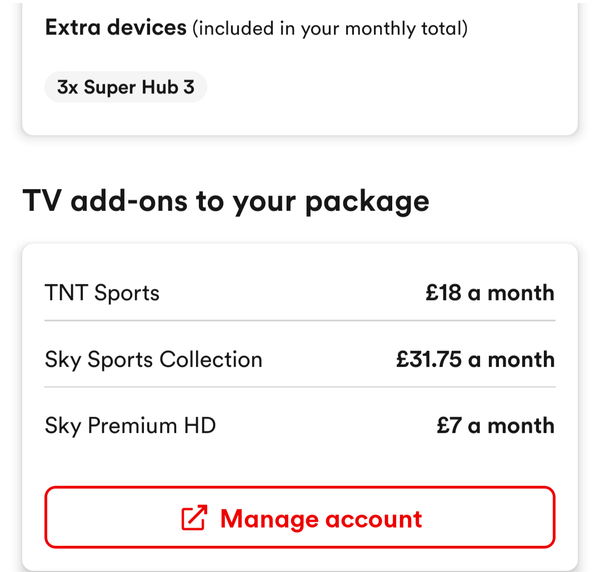Click the red Manage account text label
Image resolution: width=600 pixels, height=572 pixels.
[321, 519]
